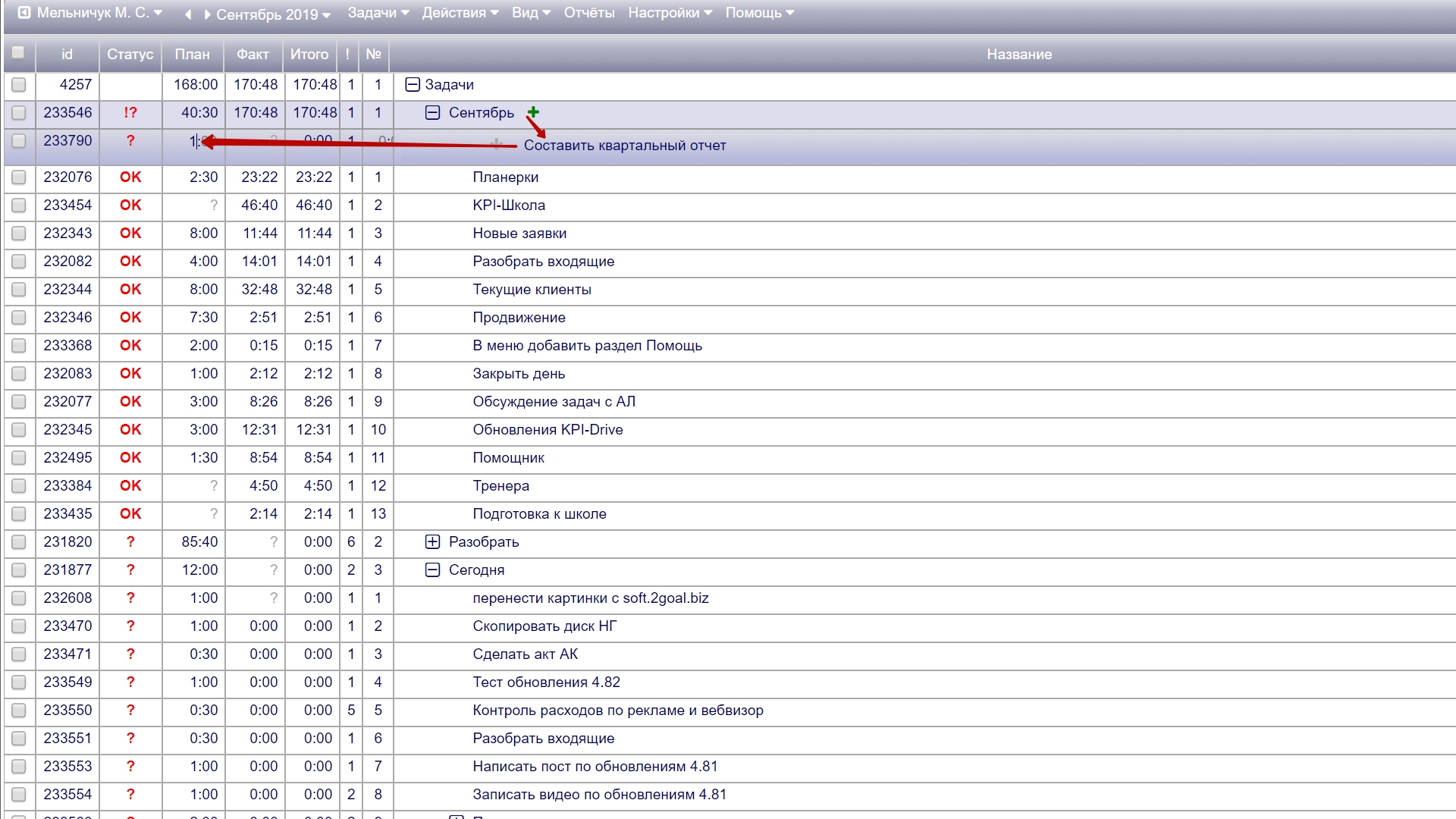Check the box for task 232076

(19, 177)
